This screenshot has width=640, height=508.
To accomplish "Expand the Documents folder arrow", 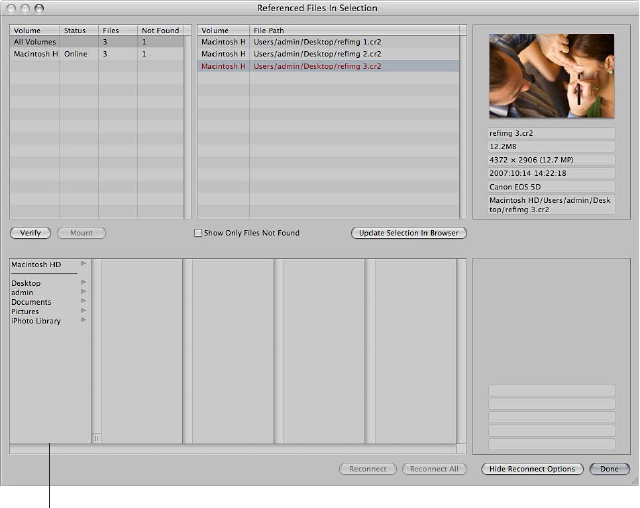I will pyautogui.click(x=83, y=301).
